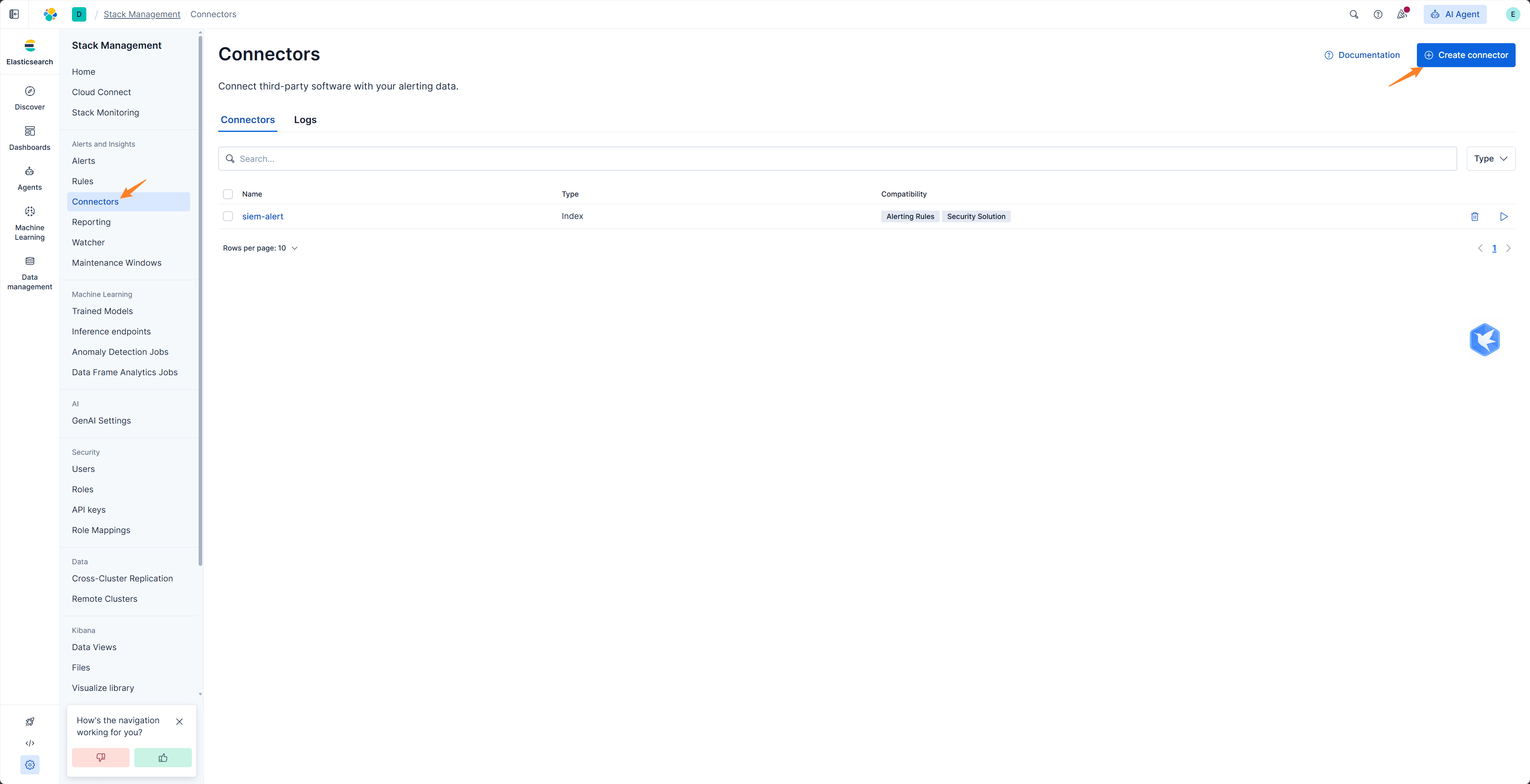Delete the siem-alert connector
1530x784 pixels.
click(x=1475, y=217)
